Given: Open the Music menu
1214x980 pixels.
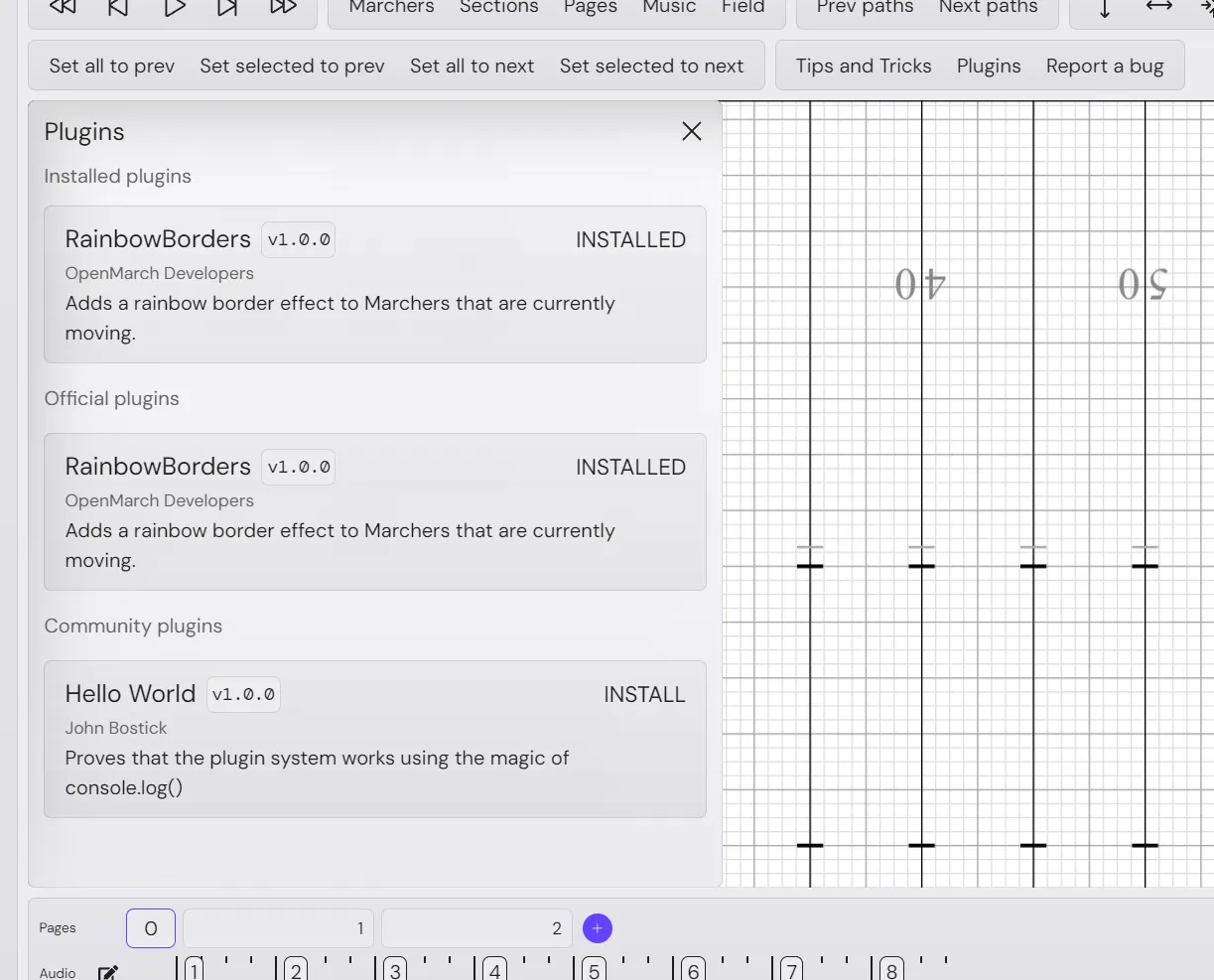Looking at the screenshot, I should (x=669, y=8).
